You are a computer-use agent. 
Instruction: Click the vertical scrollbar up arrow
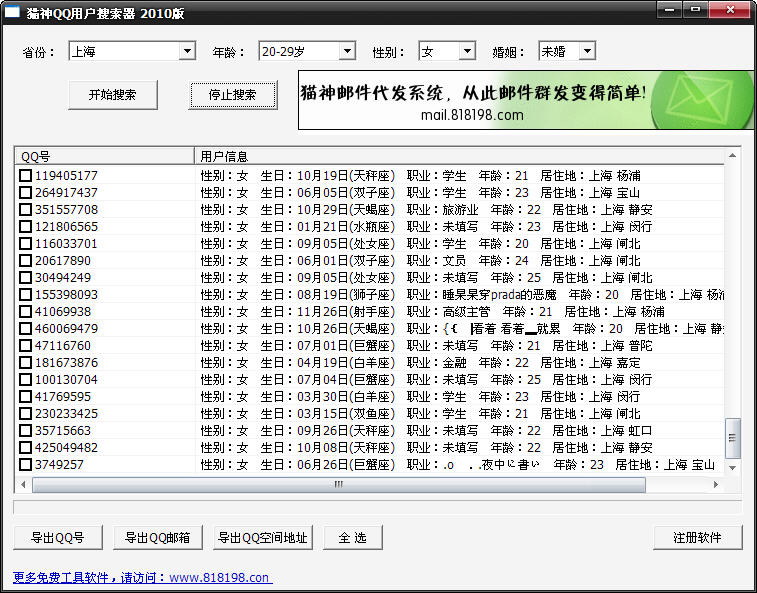[732, 155]
